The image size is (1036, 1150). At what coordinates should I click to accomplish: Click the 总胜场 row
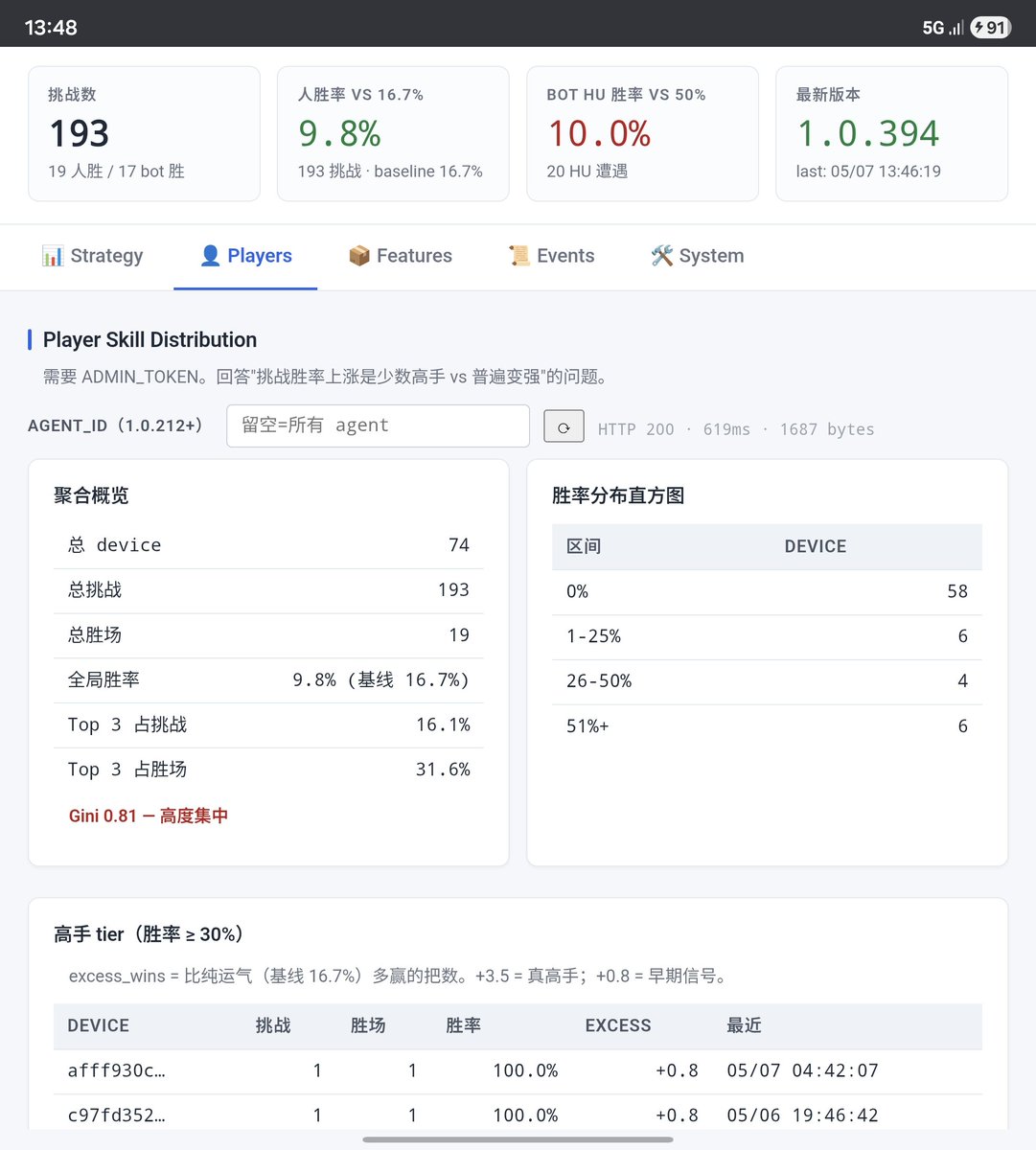[268, 635]
